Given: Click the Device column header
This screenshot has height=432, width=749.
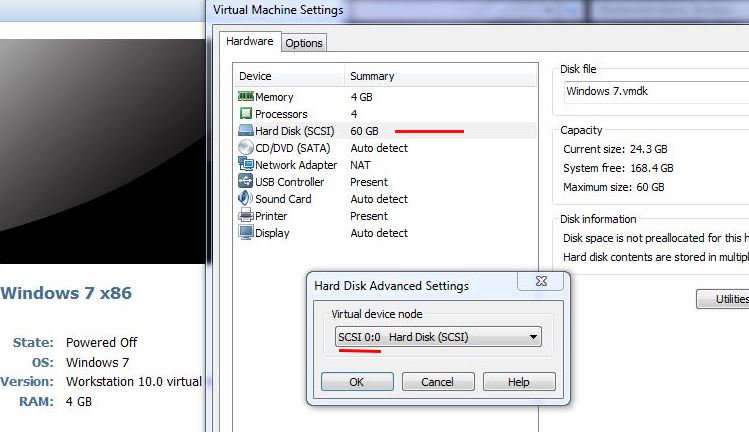Looking at the screenshot, I should [289, 76].
